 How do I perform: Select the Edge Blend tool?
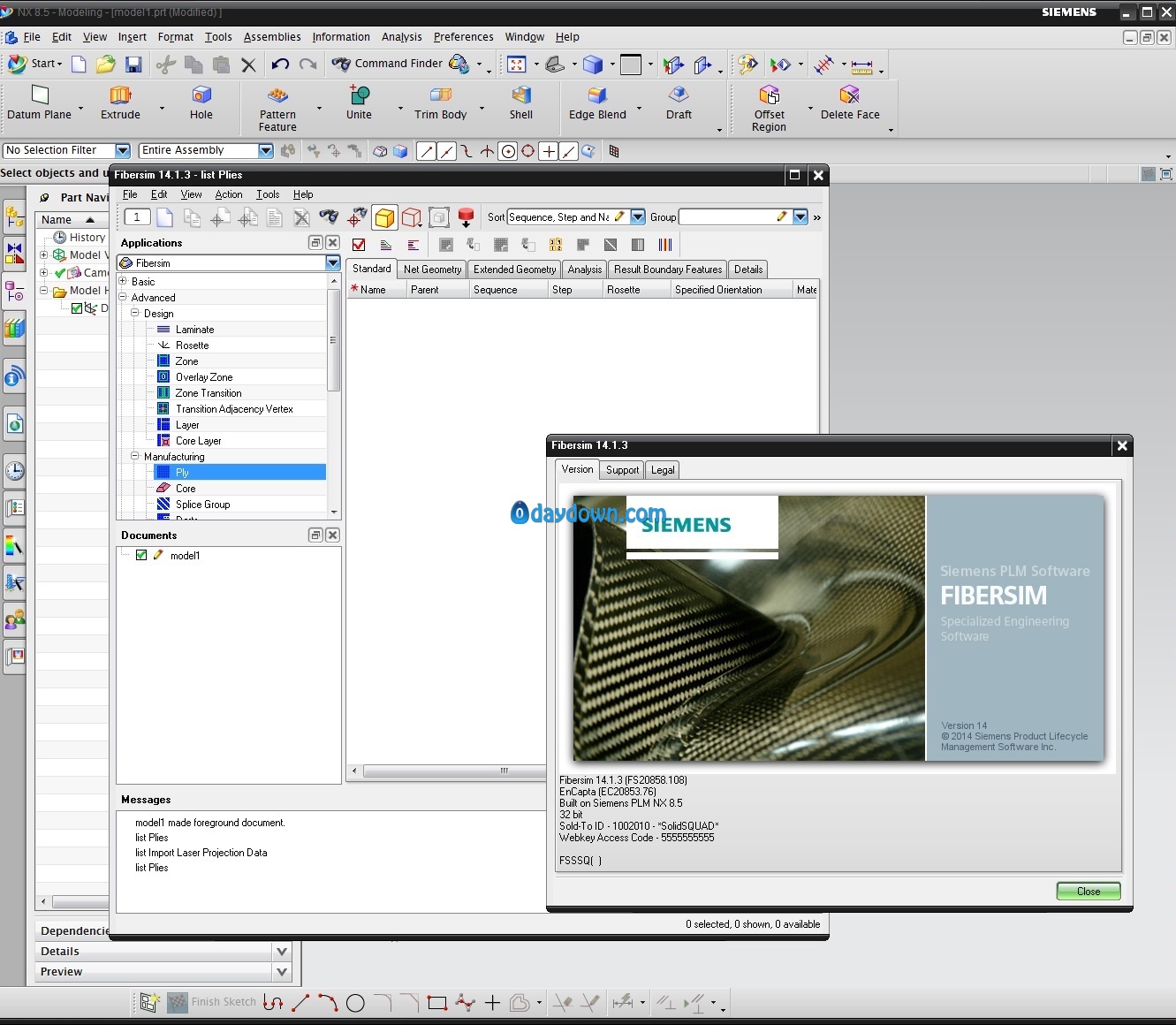[597, 102]
